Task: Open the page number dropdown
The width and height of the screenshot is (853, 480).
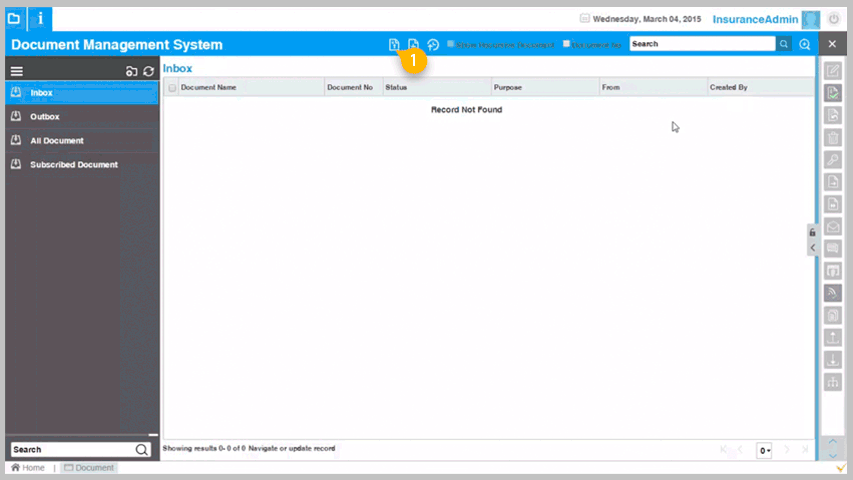Action: (x=764, y=451)
